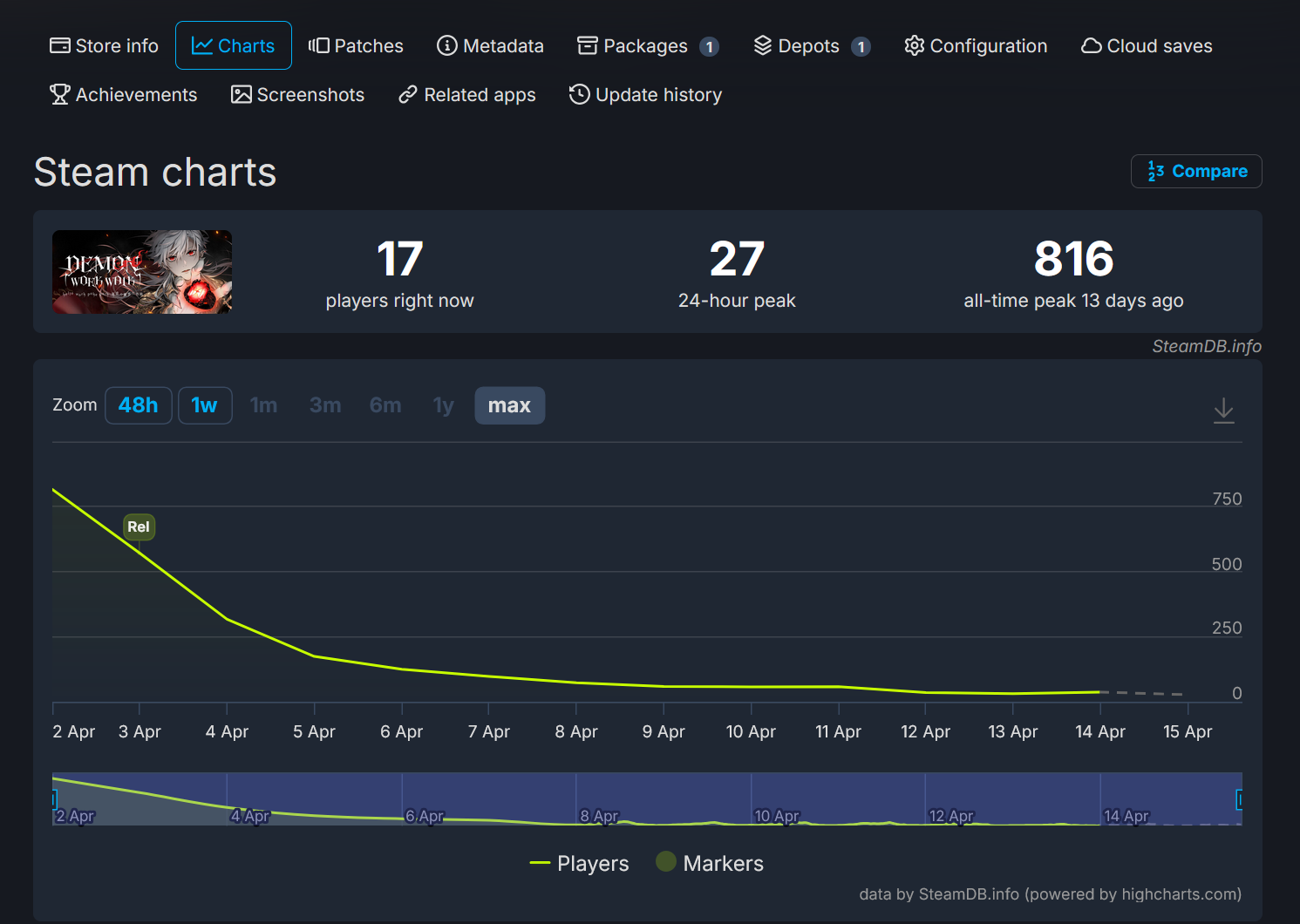Viewport: 1300px width, 924px height.
Task: Toggle the Markers series in legend
Action: tap(710, 863)
